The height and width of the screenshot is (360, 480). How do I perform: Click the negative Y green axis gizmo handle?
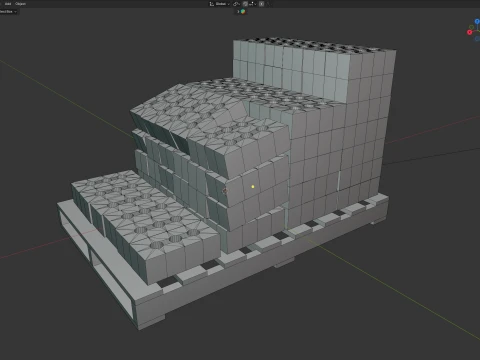coord(472,27)
